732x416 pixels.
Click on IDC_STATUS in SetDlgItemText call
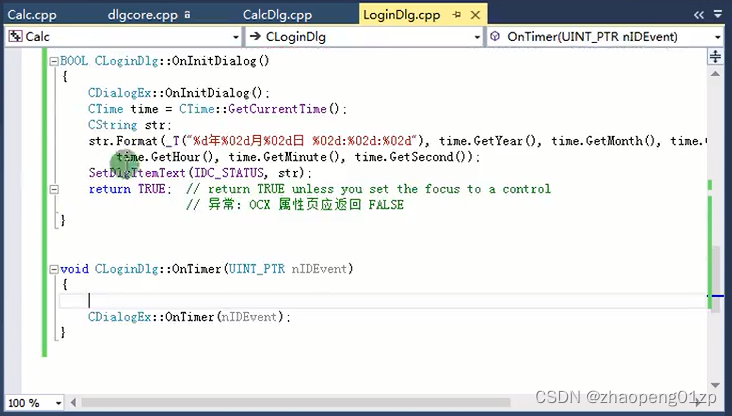pyautogui.click(x=229, y=173)
